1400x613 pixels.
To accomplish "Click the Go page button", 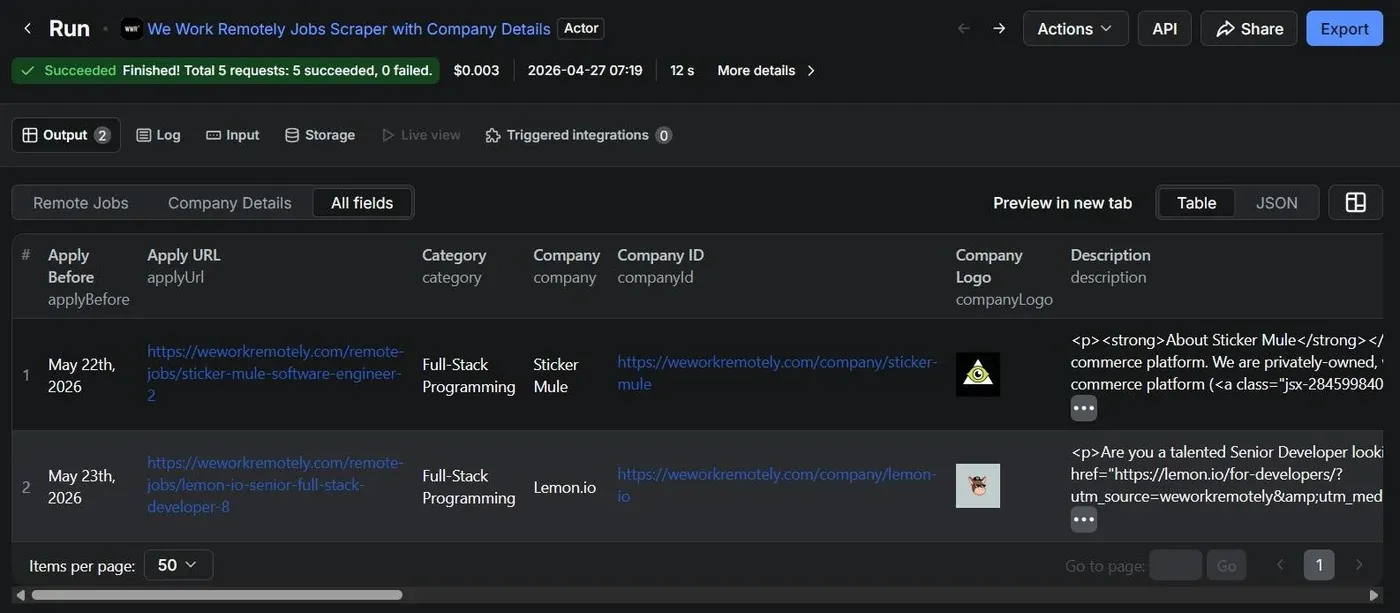I will [x=1227, y=565].
